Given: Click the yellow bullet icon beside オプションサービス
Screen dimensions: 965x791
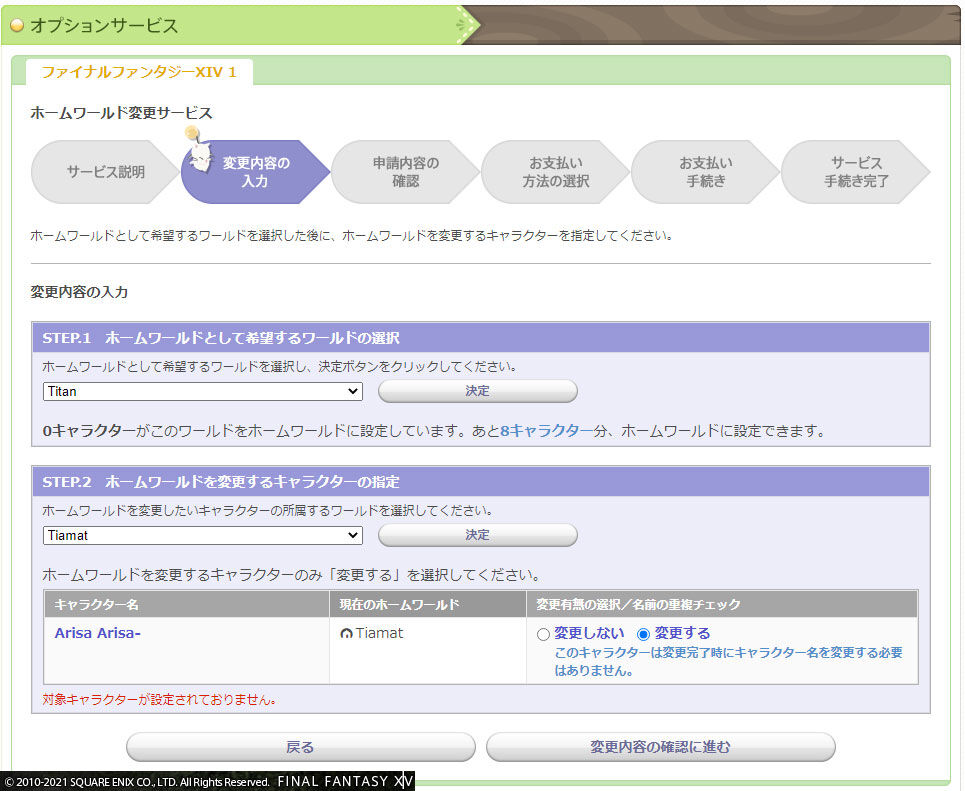Looking at the screenshot, I should [17, 25].
